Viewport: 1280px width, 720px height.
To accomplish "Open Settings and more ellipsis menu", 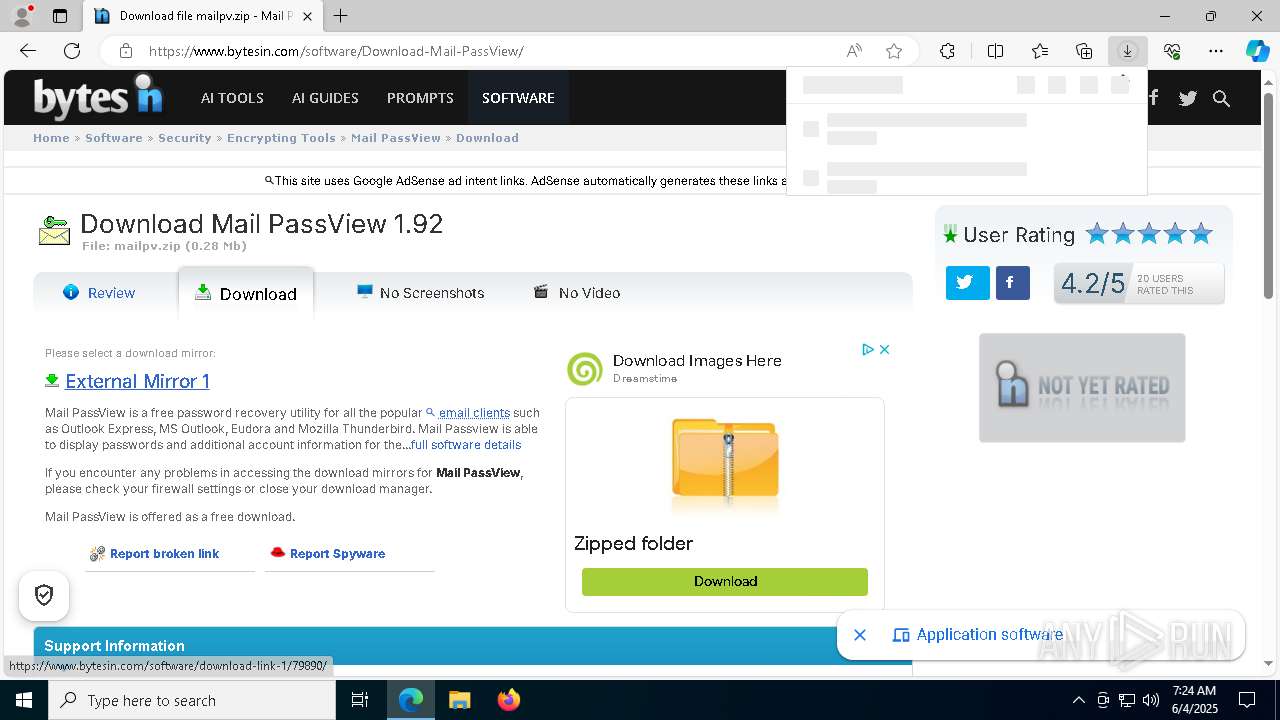I will click(x=1216, y=51).
